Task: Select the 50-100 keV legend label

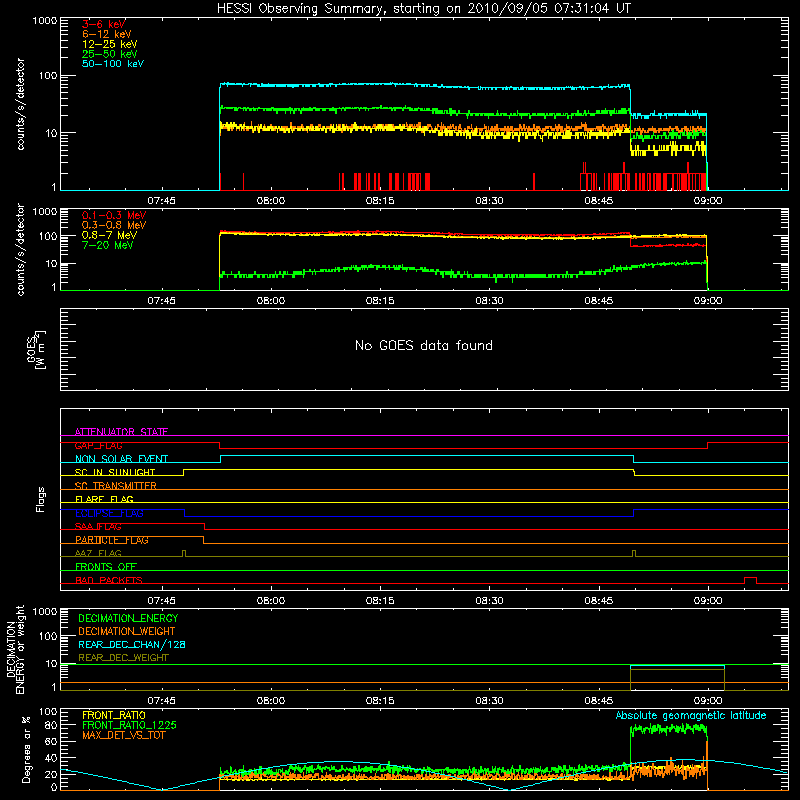Action: pyautogui.click(x=113, y=64)
